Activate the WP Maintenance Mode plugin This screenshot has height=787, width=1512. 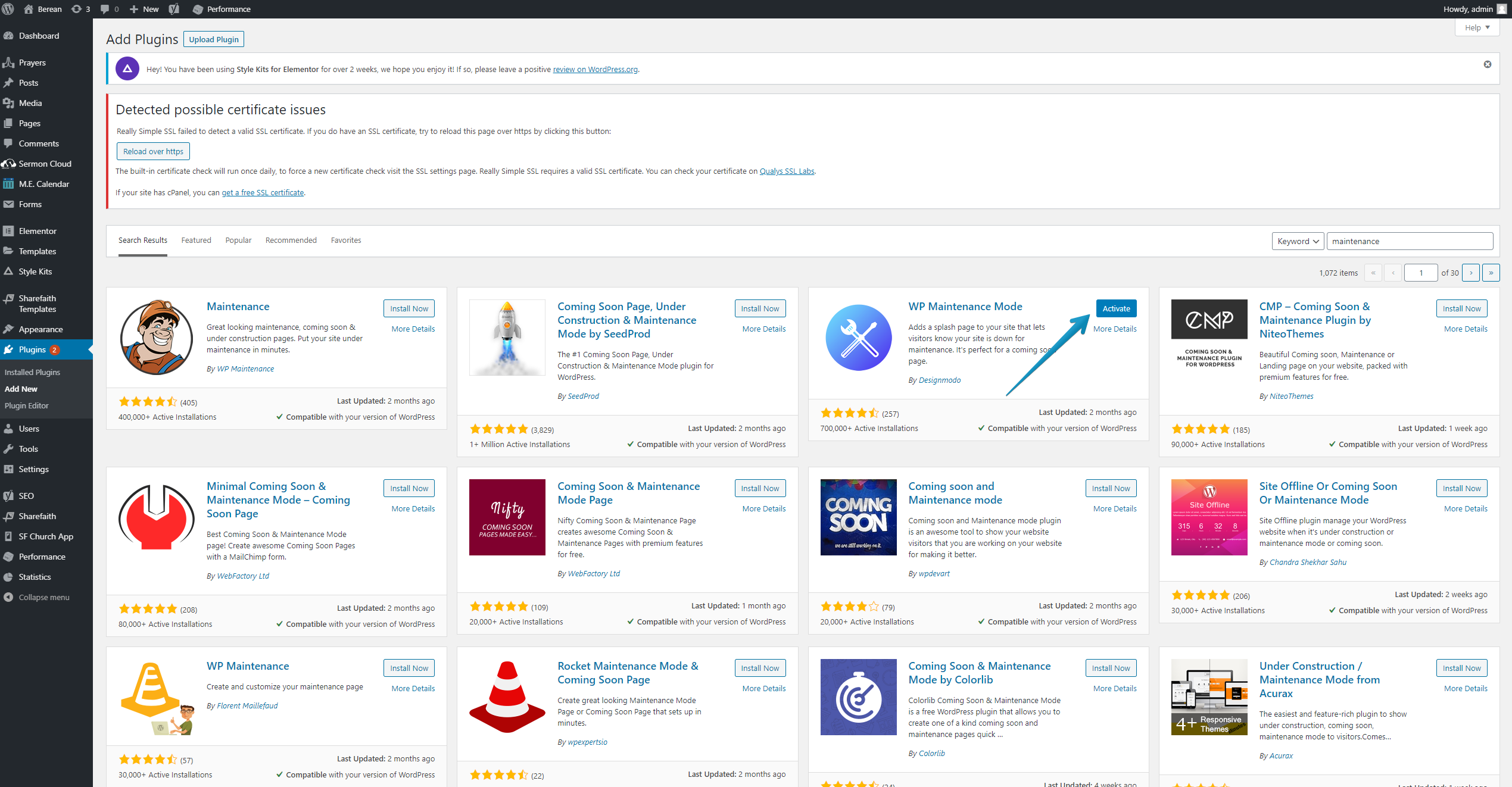[x=1115, y=308]
